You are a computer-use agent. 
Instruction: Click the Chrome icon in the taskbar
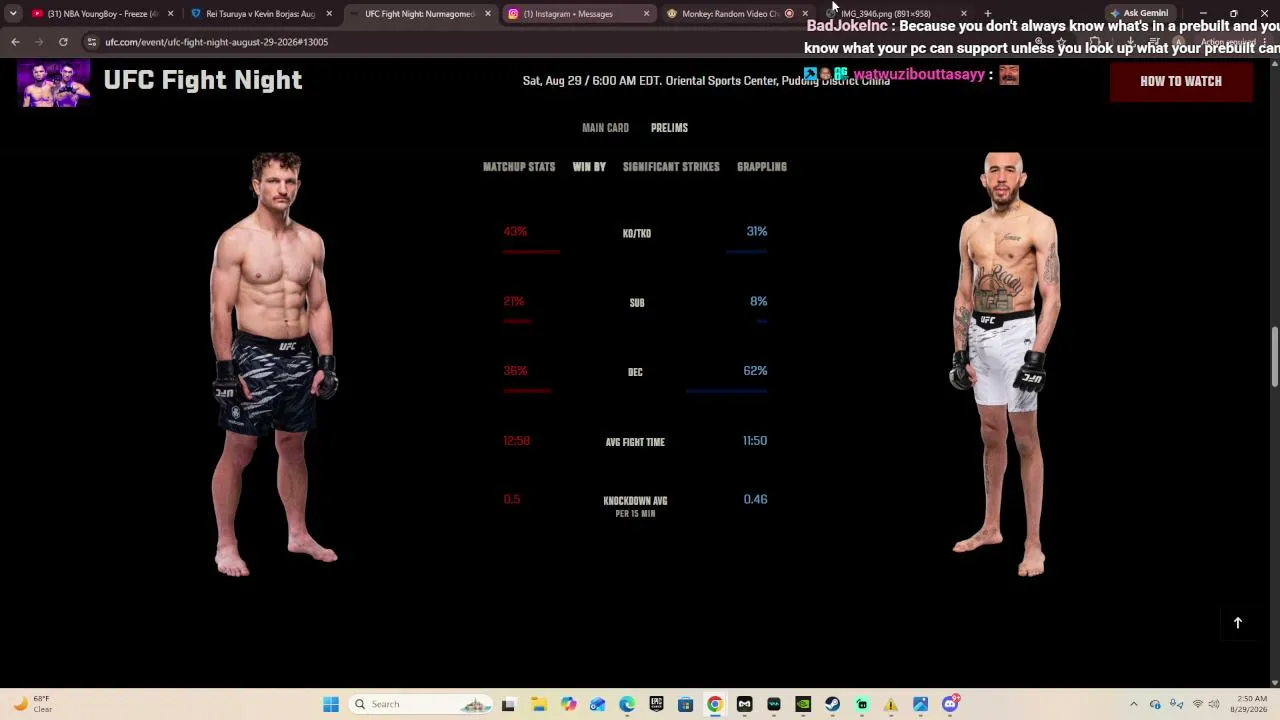click(714, 704)
